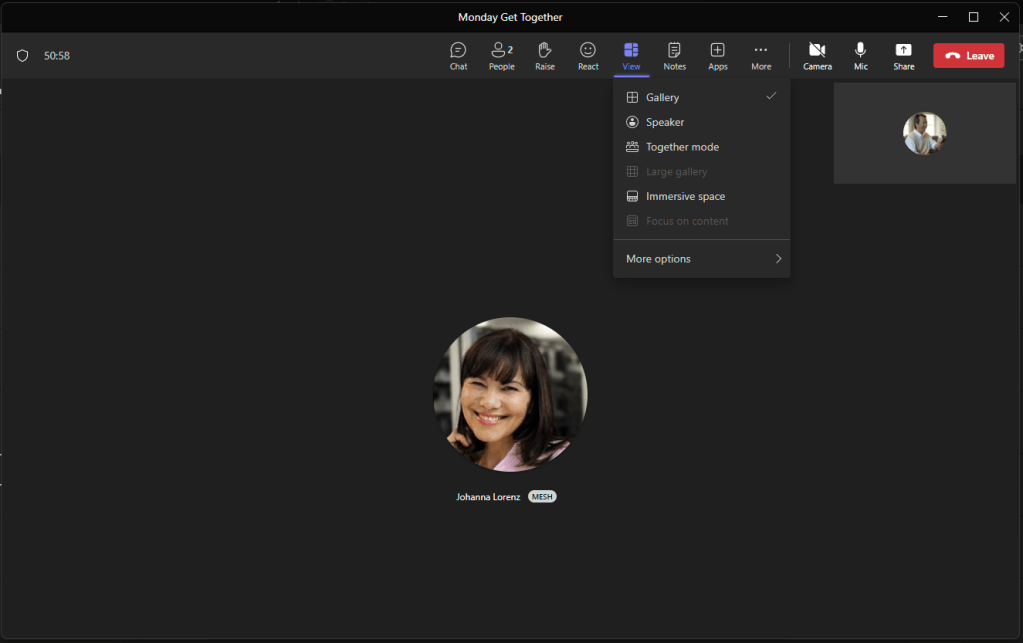Leave the meeting

pyautogui.click(x=968, y=56)
